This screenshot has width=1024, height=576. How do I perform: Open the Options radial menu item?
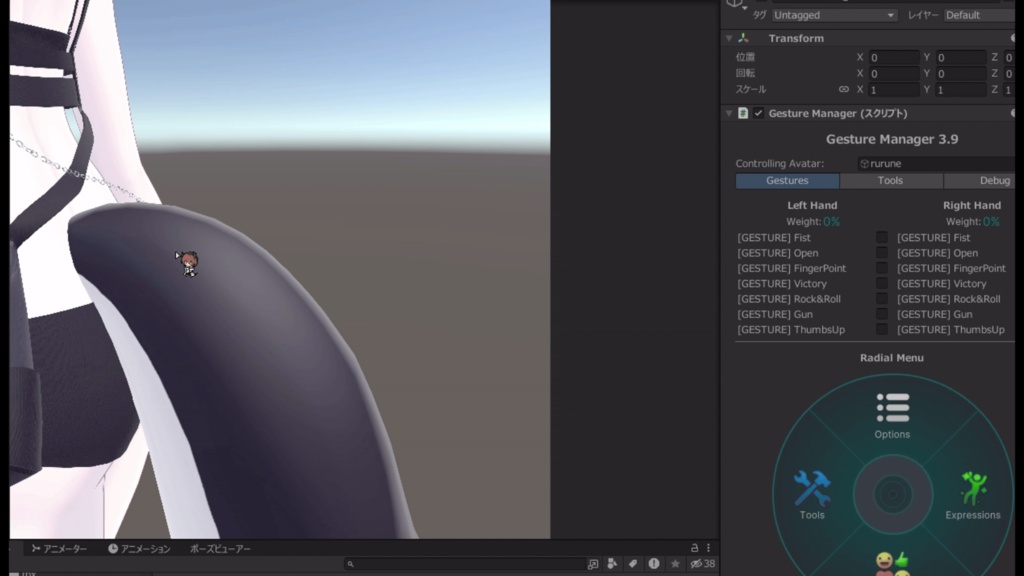(x=892, y=415)
